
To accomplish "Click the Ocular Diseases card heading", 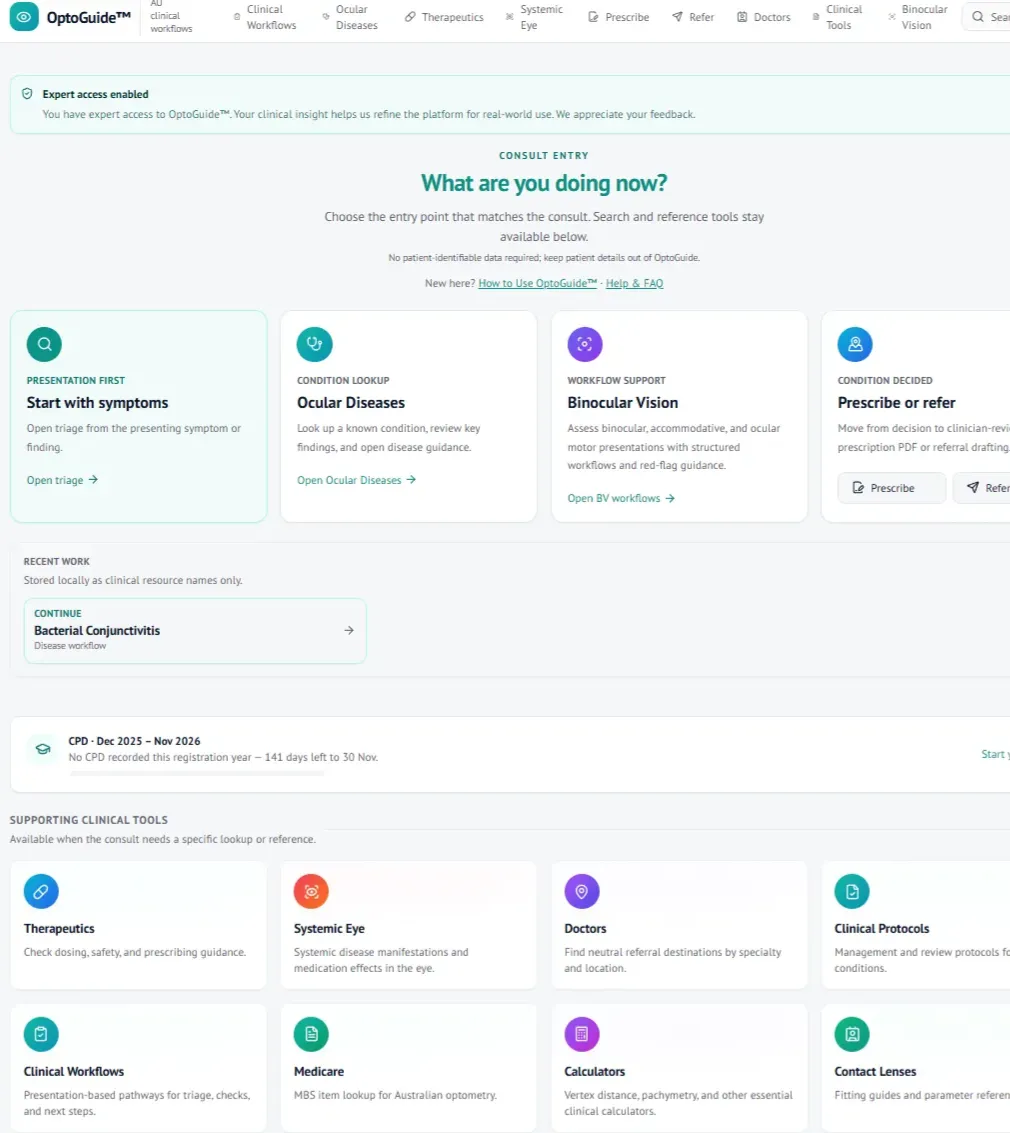I will [x=351, y=403].
